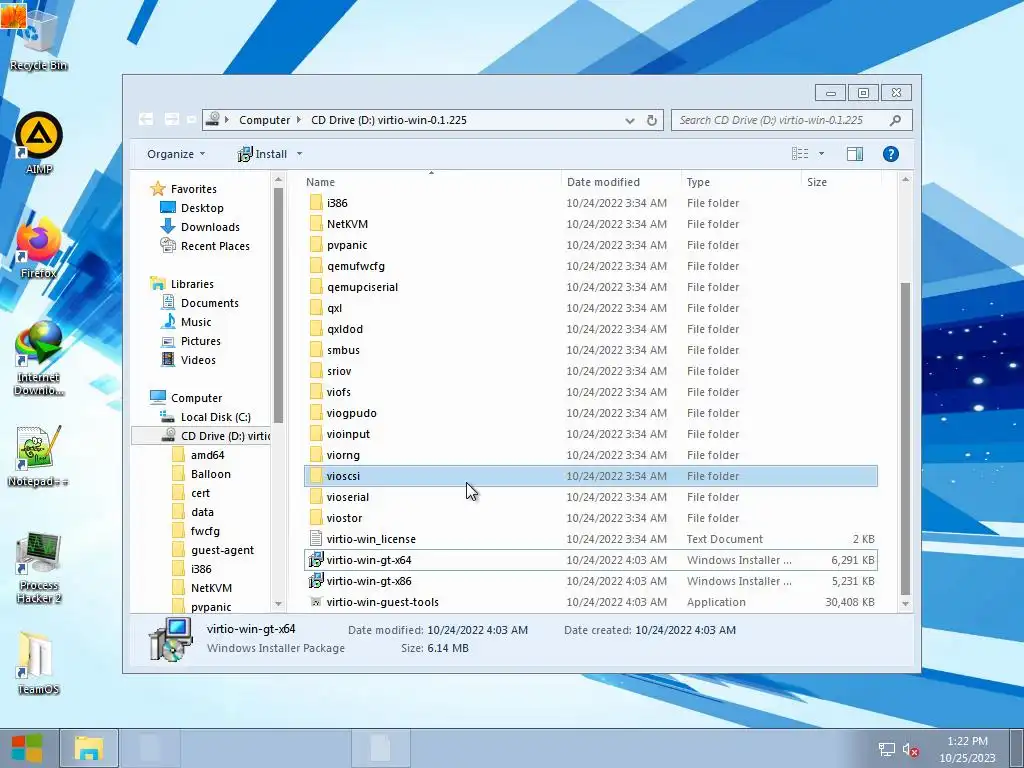Select amd64 folder in navigation tree

(x=199, y=455)
